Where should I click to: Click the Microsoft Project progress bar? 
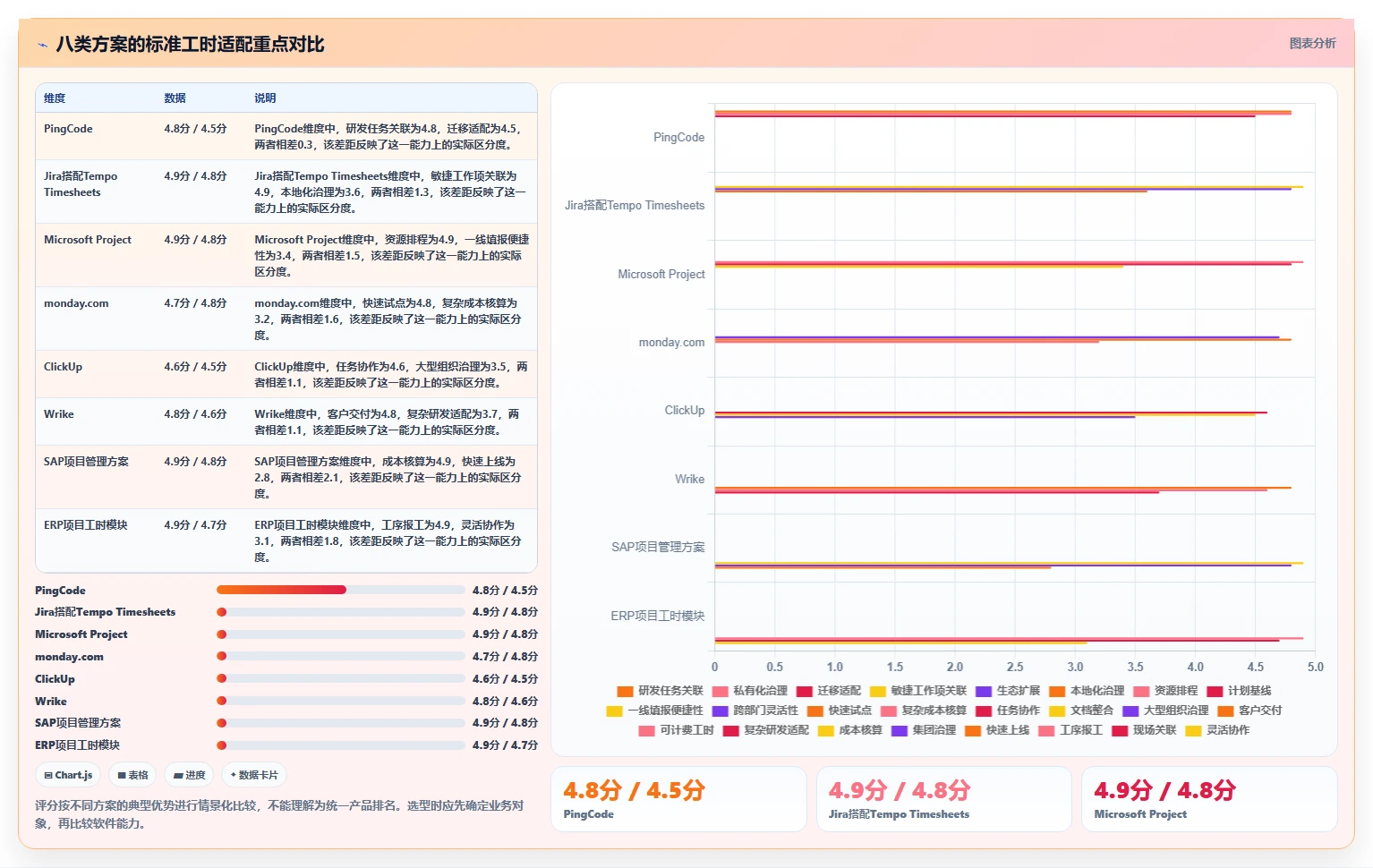340,634
